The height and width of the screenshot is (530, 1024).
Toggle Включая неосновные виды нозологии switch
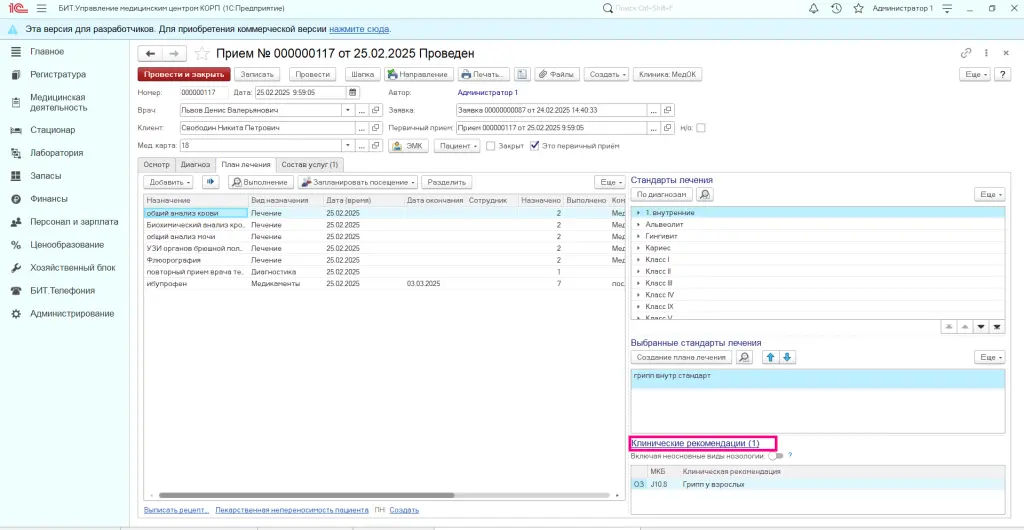coord(775,455)
